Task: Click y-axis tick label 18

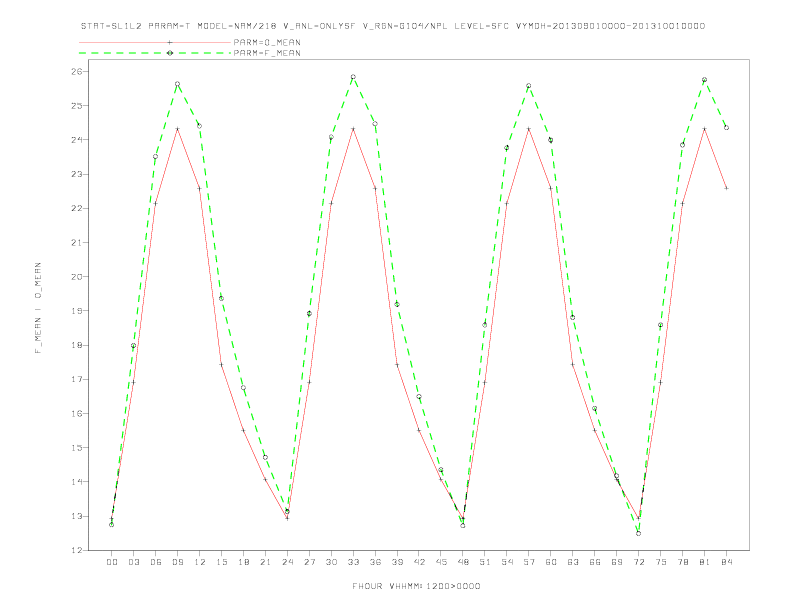Action: pyautogui.click(x=77, y=345)
